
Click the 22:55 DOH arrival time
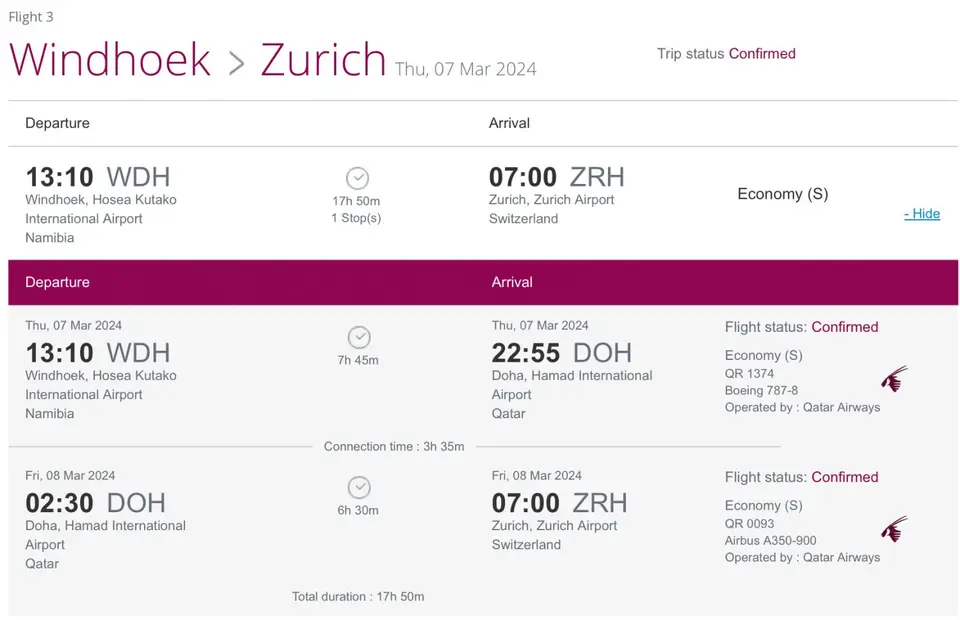pos(561,353)
